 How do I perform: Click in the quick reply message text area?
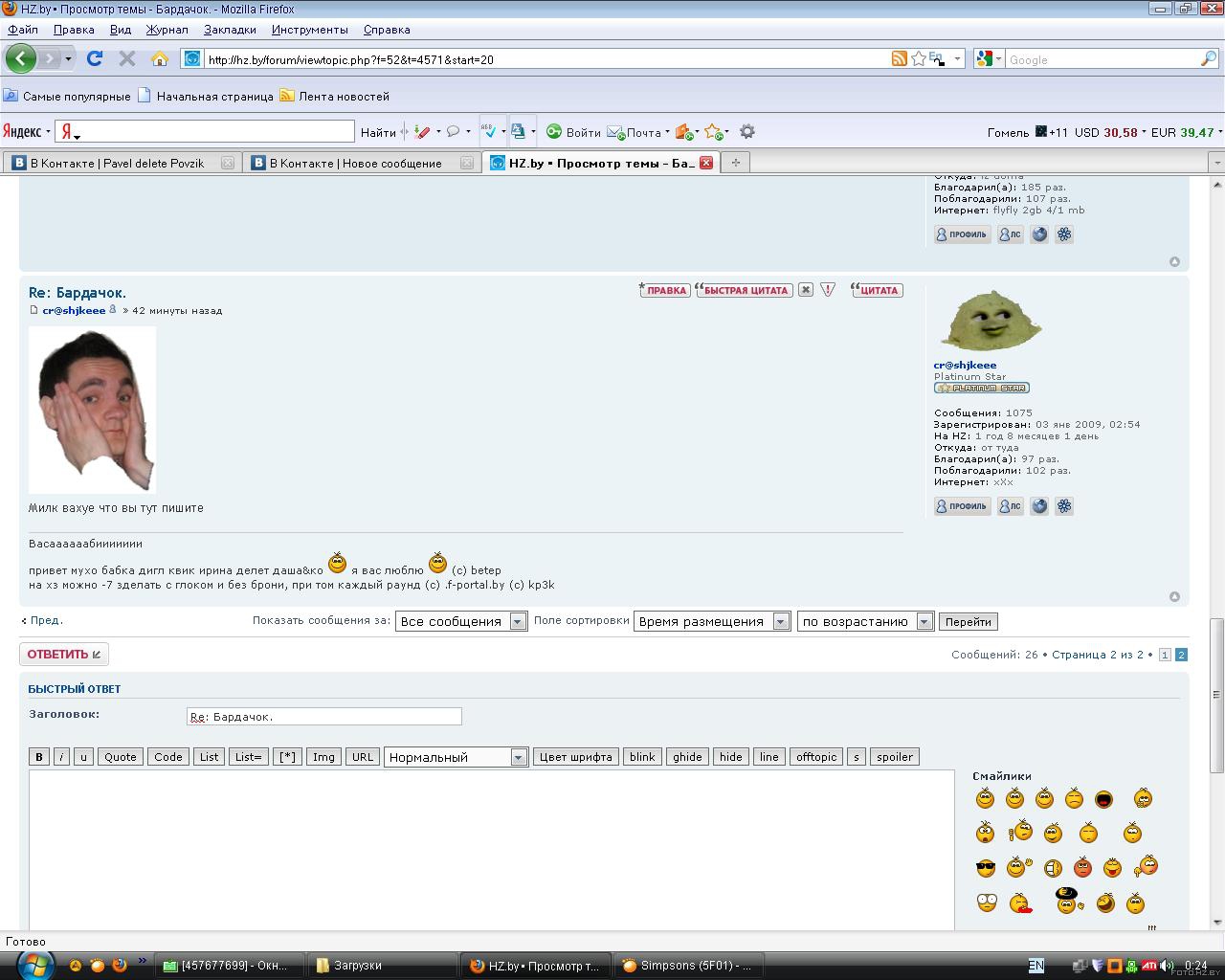492,850
